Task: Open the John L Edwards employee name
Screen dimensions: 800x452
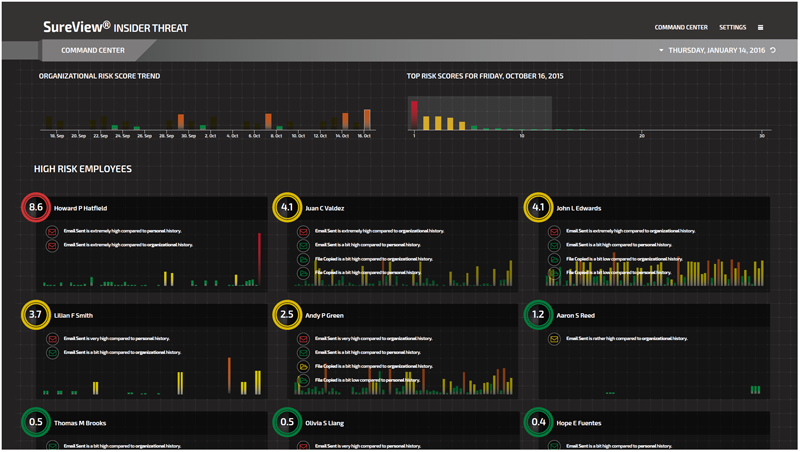Action: click(579, 208)
